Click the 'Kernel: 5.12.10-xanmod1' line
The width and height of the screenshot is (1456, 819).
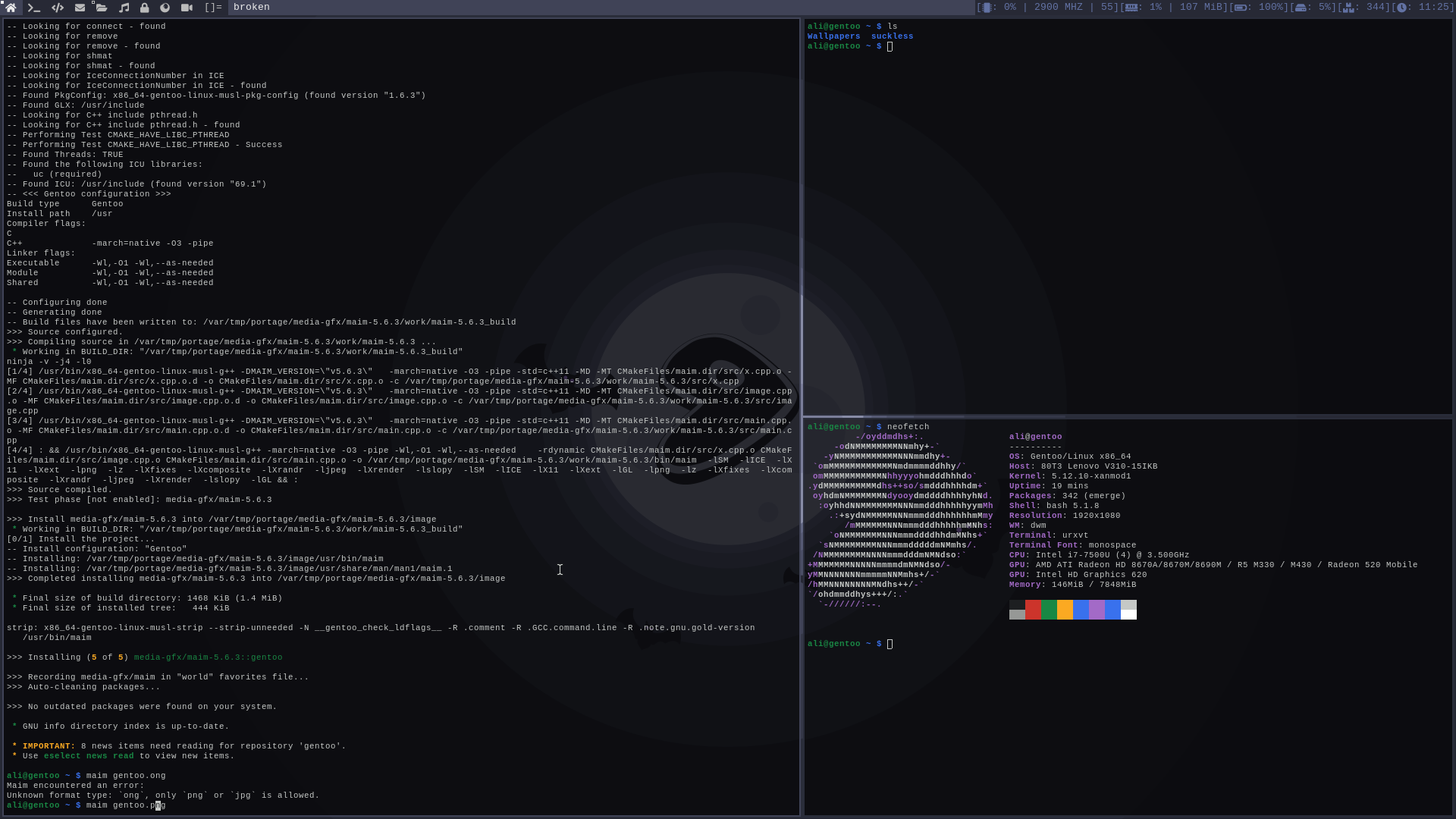pyautogui.click(x=1070, y=476)
